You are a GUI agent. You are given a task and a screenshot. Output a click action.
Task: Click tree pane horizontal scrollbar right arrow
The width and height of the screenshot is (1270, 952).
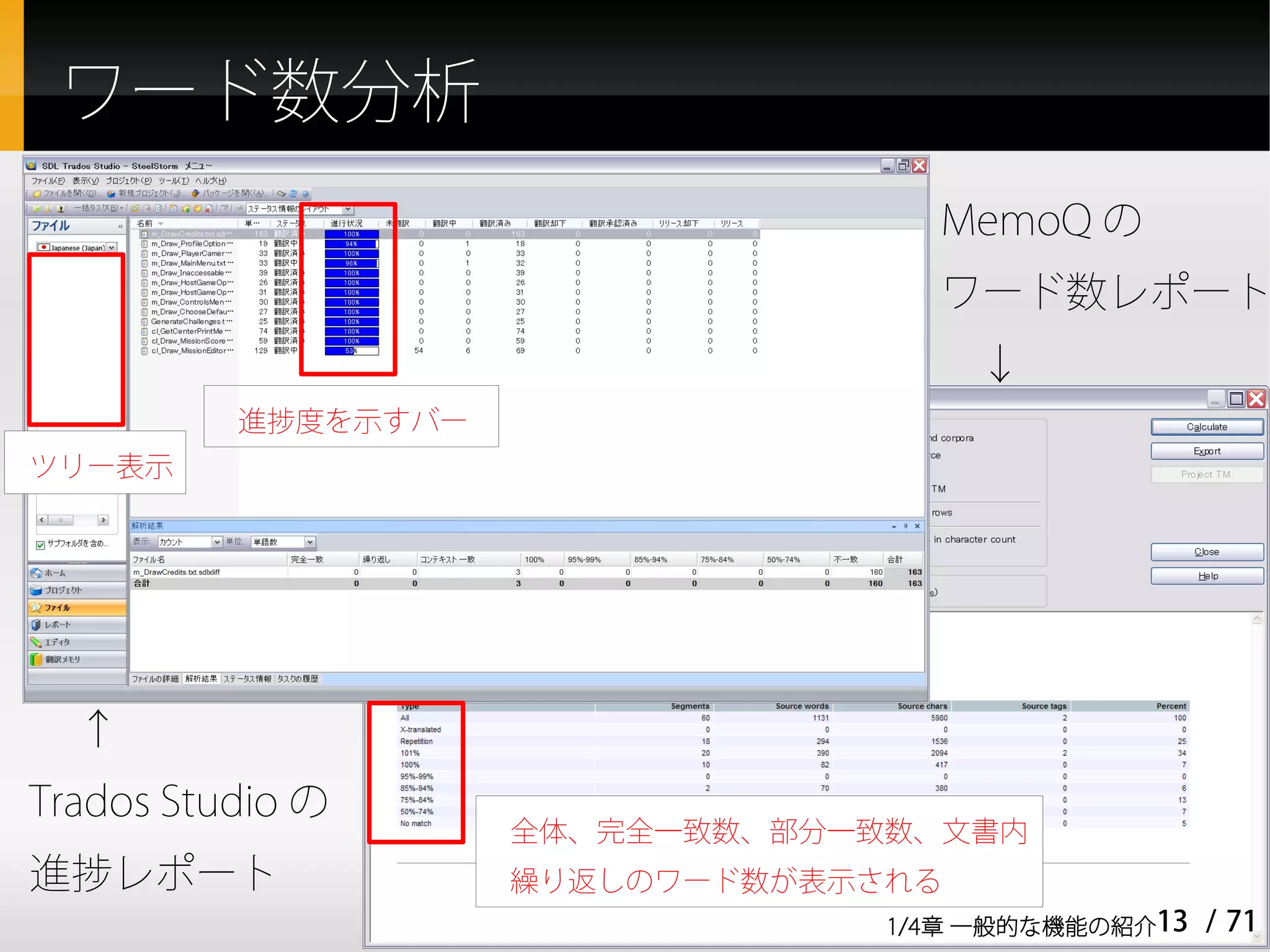pos(104,520)
